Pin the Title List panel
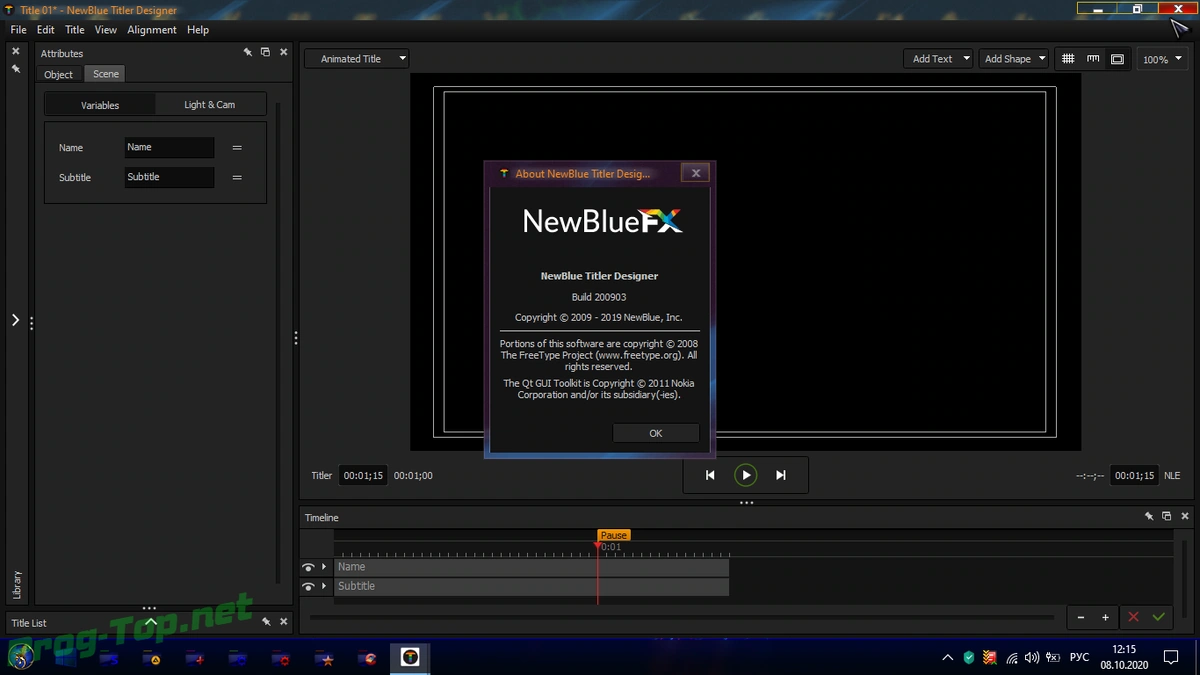This screenshot has height=675, width=1200. (x=266, y=622)
